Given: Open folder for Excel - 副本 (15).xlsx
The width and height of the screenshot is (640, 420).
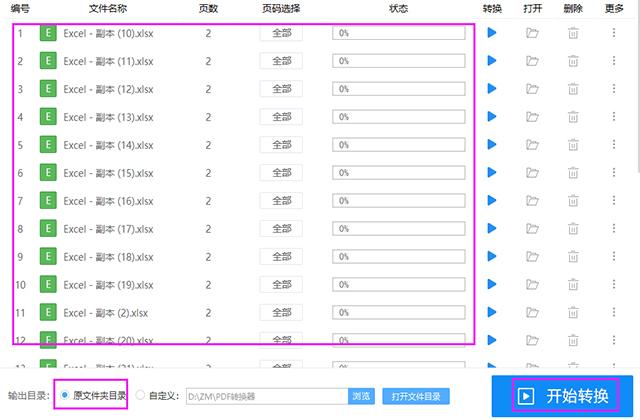Looking at the screenshot, I should click(x=532, y=173).
